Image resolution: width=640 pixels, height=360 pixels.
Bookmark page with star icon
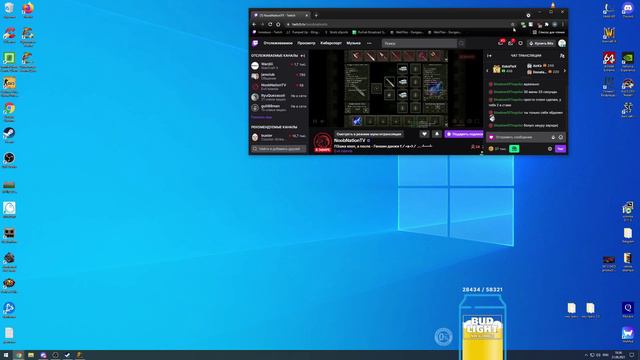click(513, 24)
